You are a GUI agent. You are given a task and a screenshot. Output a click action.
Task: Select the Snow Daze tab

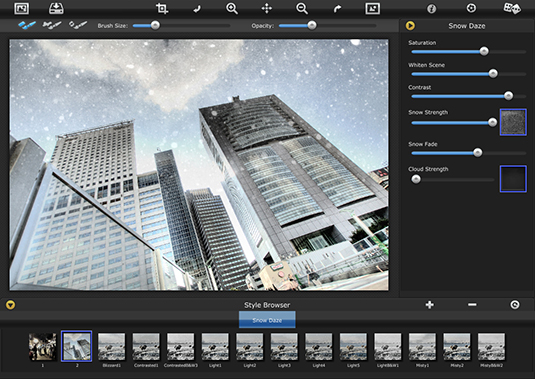tap(267, 320)
